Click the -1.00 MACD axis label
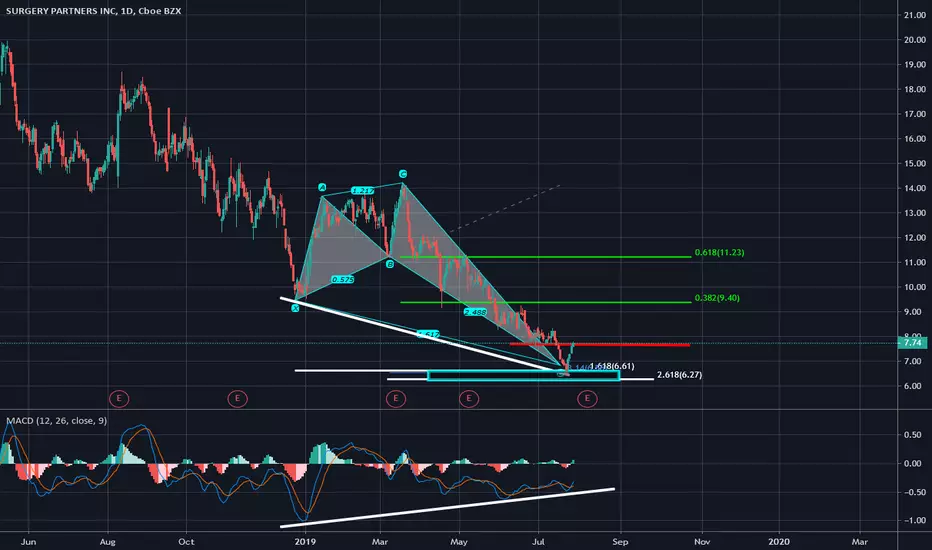 click(x=914, y=520)
